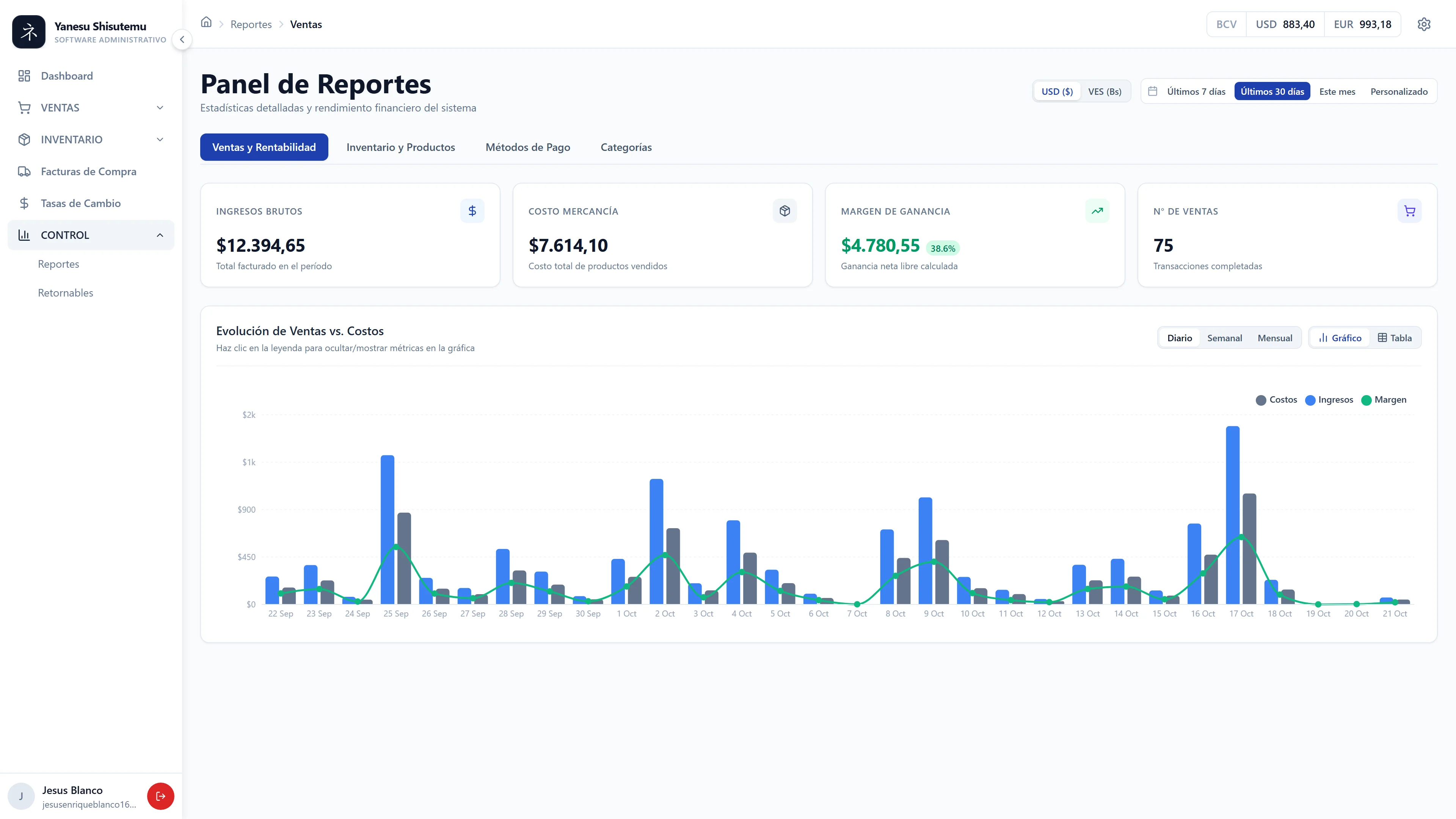Click the Tasas de Cambio dollar icon
This screenshot has width=1456, height=819.
(x=24, y=203)
